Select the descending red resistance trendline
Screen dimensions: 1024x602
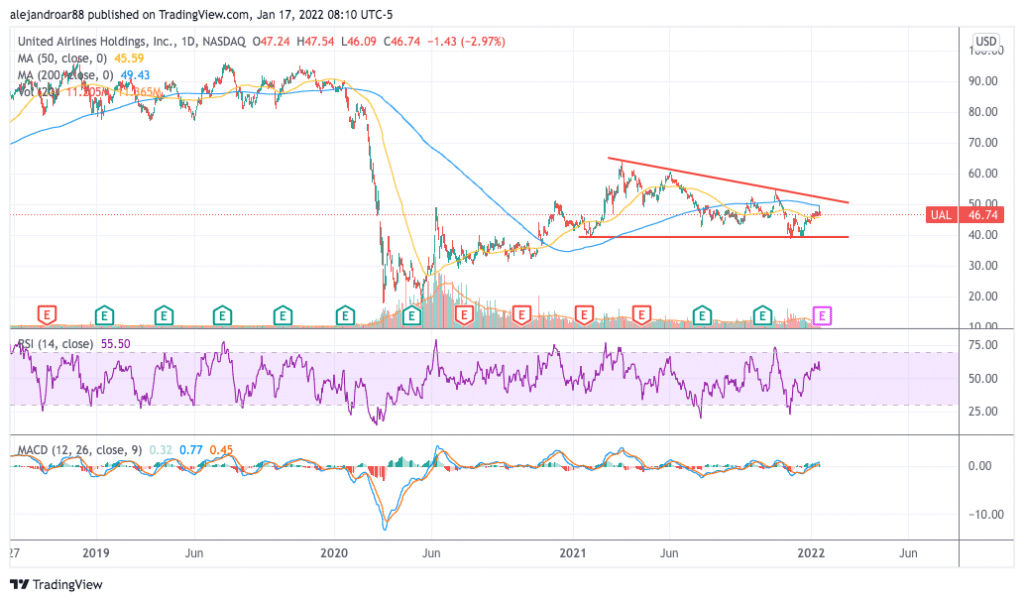pyautogui.click(x=728, y=180)
